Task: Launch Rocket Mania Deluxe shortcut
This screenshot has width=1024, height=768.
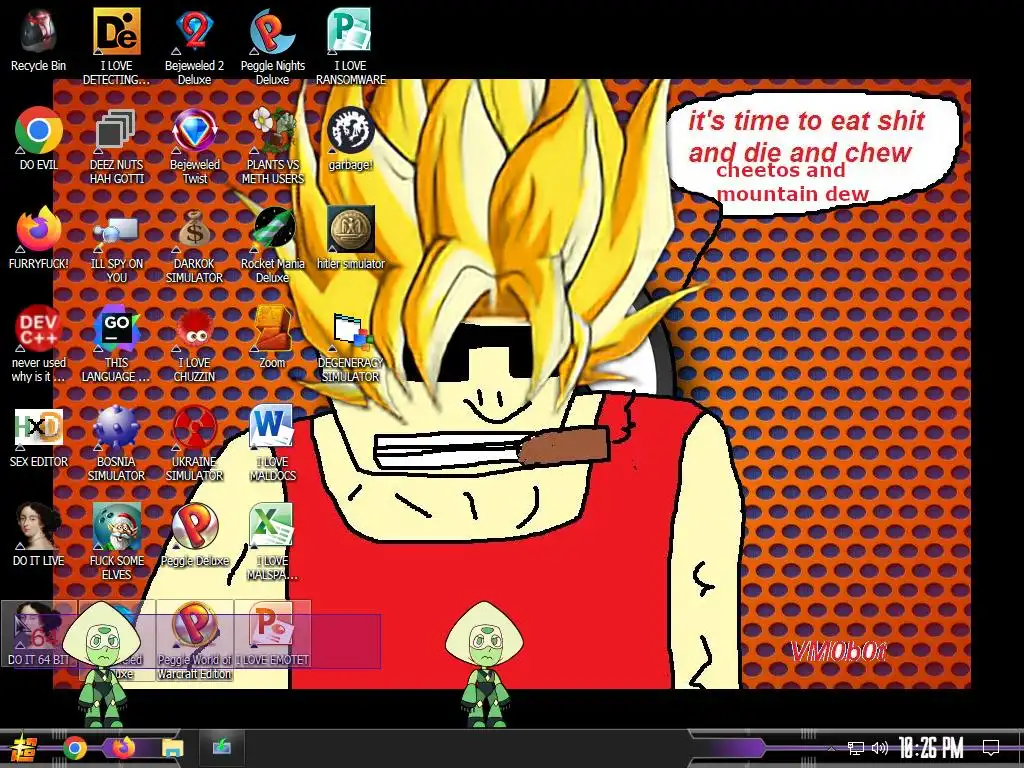Action: coord(272,246)
